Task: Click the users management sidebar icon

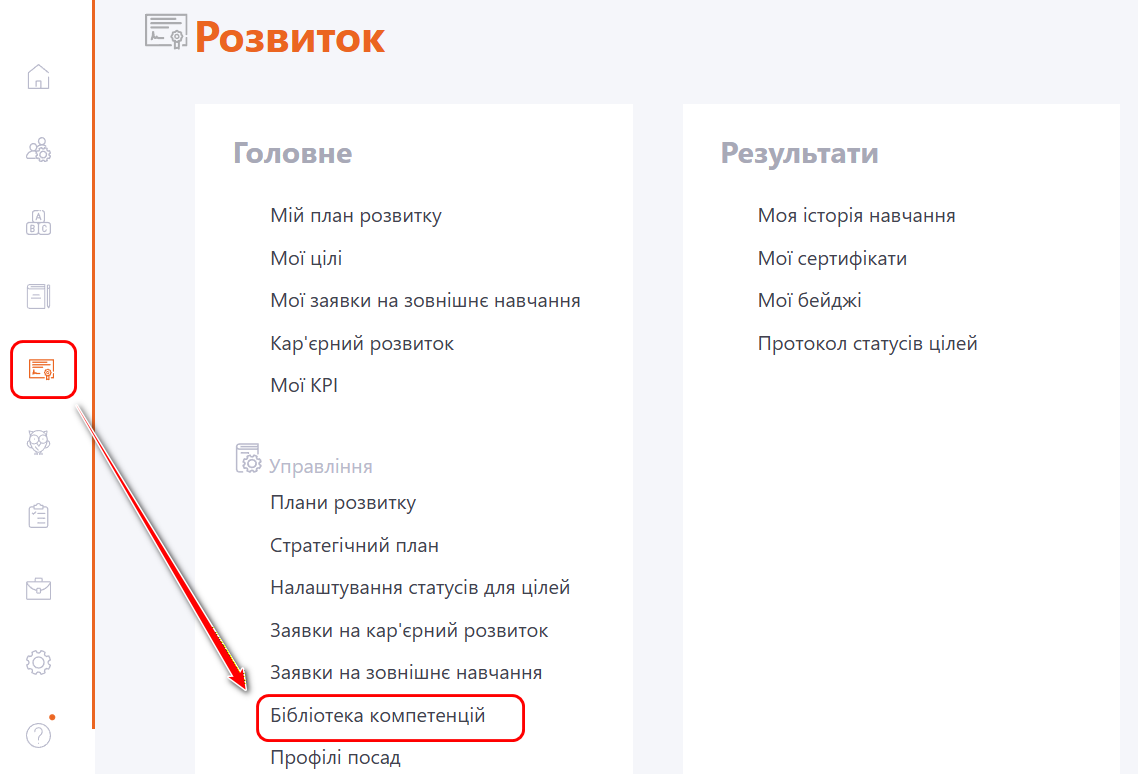Action: pyautogui.click(x=38, y=150)
